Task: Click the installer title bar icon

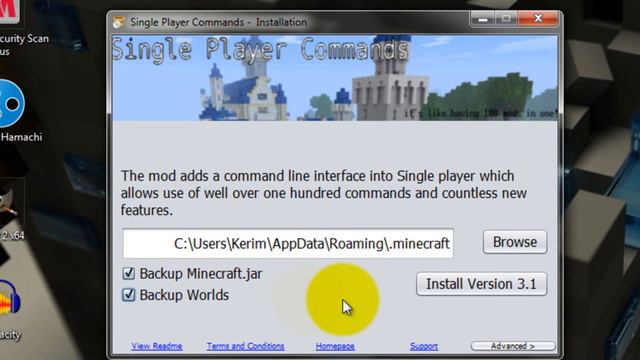Action: pos(118,22)
